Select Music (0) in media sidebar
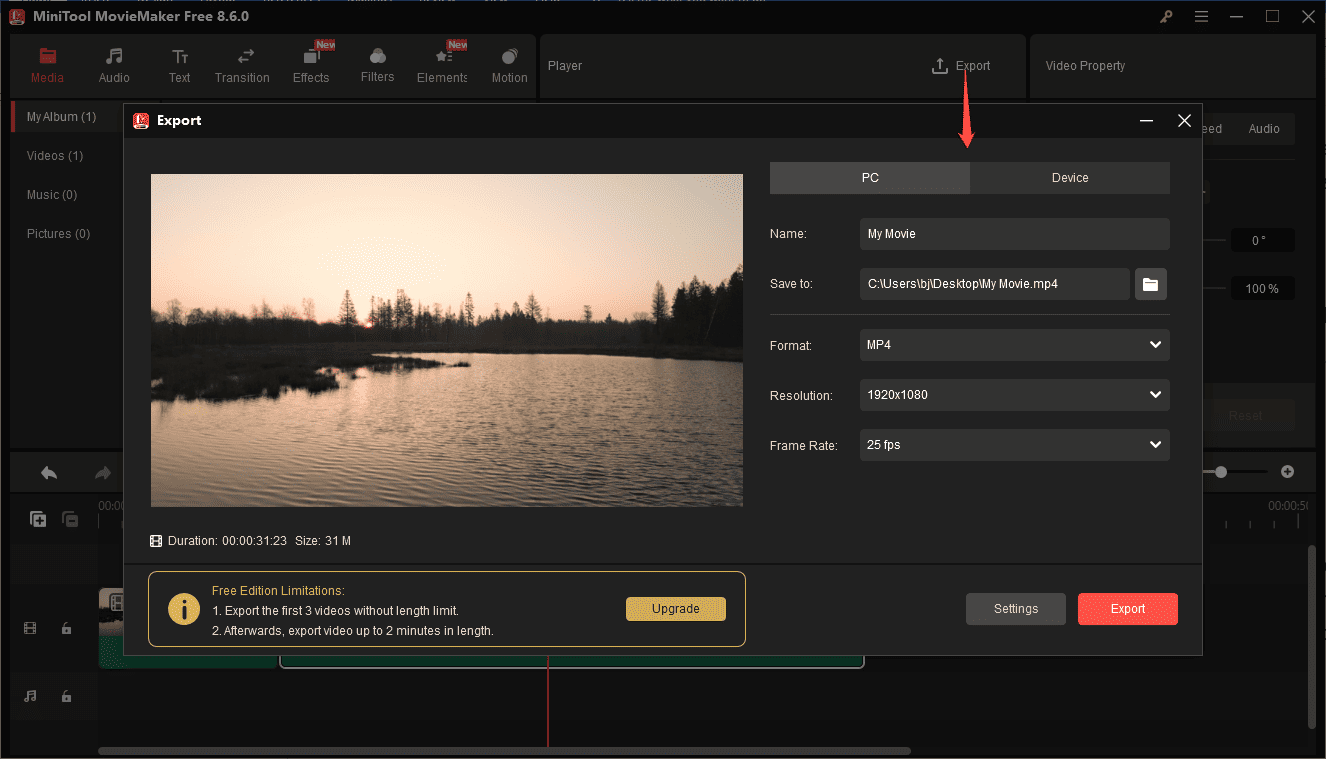The height and width of the screenshot is (759, 1326). pos(52,195)
